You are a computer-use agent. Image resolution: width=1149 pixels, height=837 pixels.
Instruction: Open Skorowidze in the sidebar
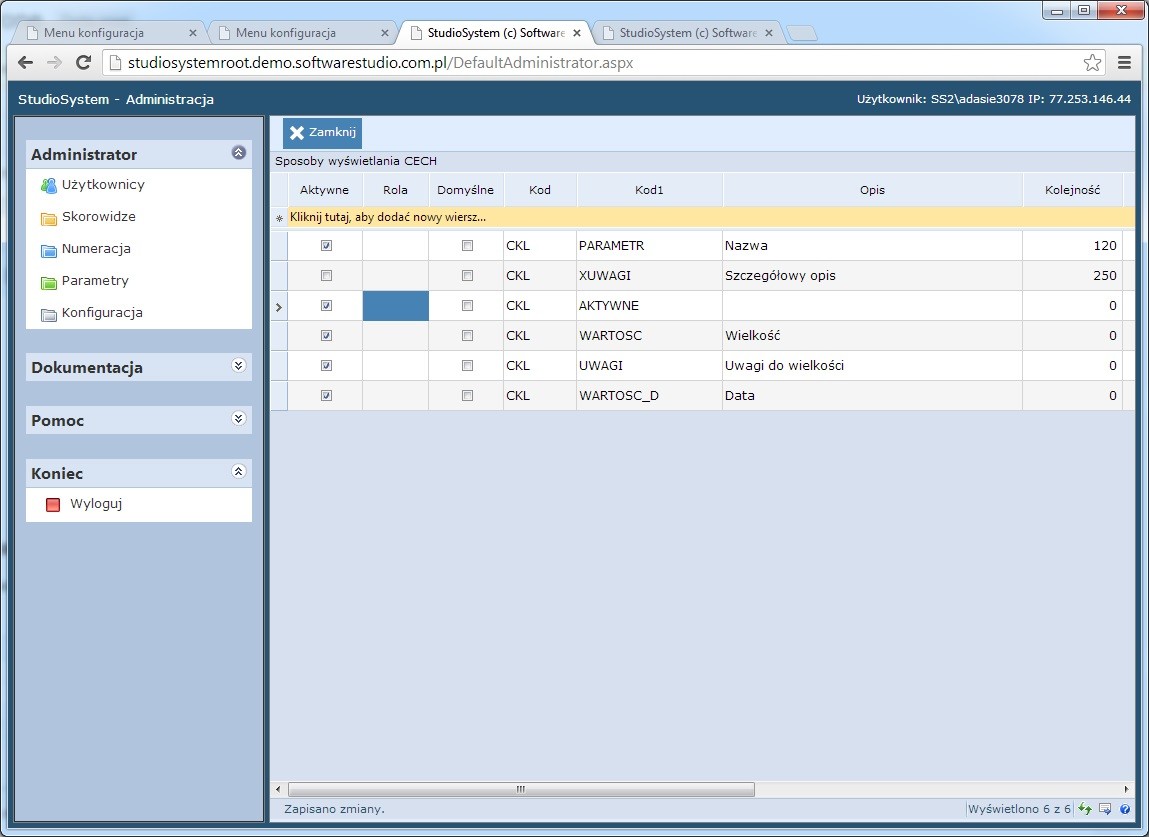(x=98, y=217)
